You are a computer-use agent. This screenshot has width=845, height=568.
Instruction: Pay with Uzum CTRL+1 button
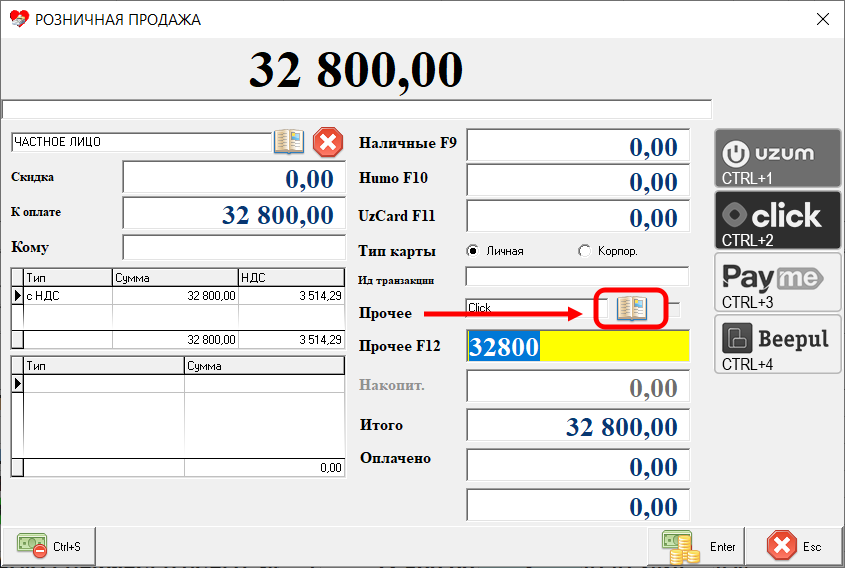click(778, 158)
